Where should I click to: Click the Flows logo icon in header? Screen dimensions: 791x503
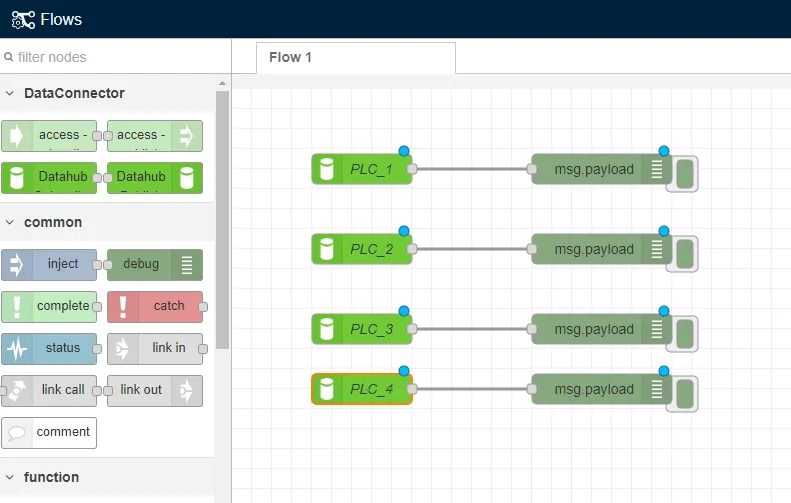click(23, 20)
